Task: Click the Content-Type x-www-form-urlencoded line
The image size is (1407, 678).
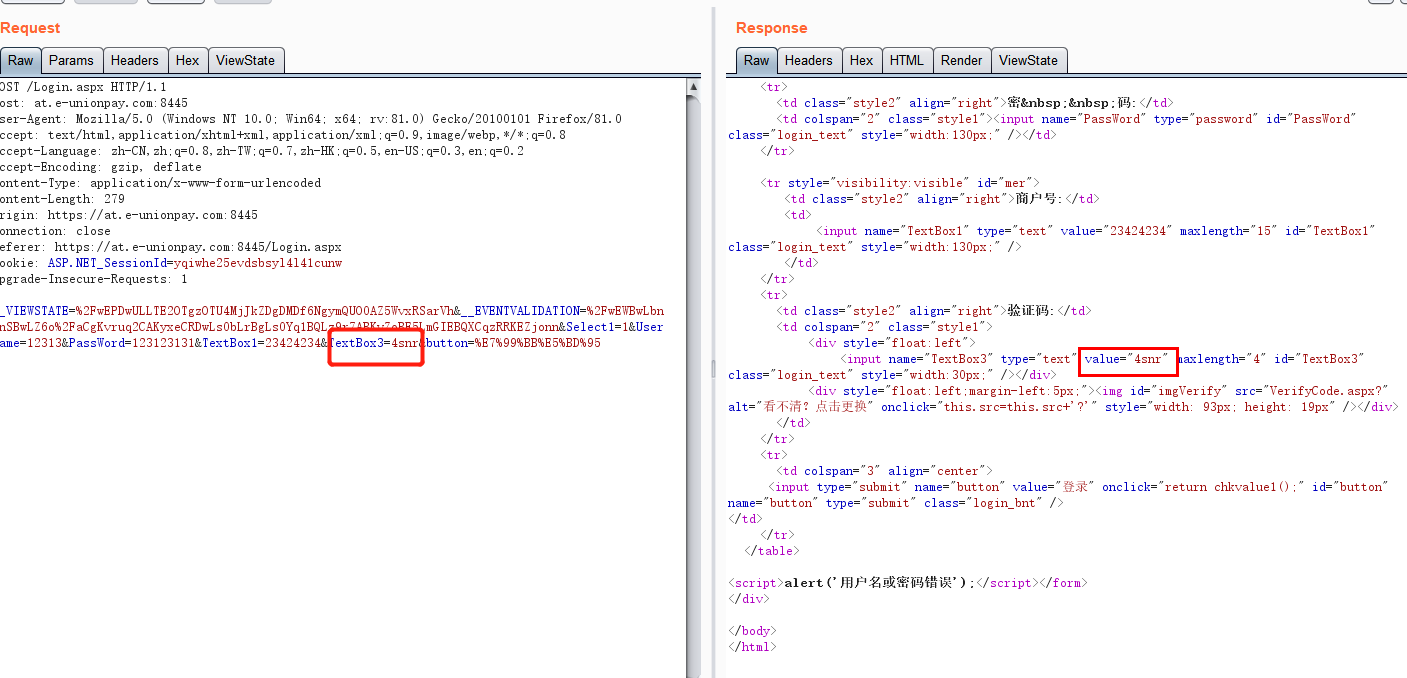Action: [x=161, y=183]
